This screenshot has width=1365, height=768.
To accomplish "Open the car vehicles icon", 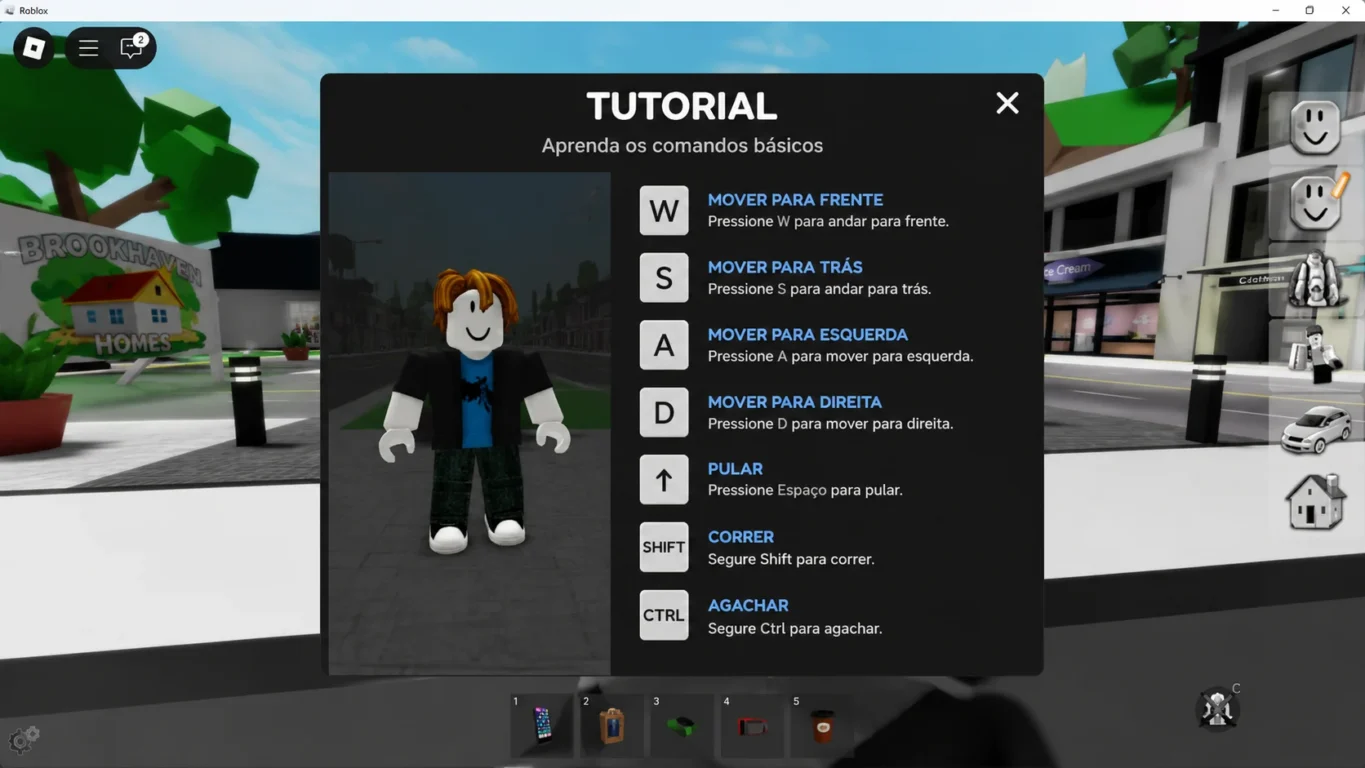I will click(1316, 429).
